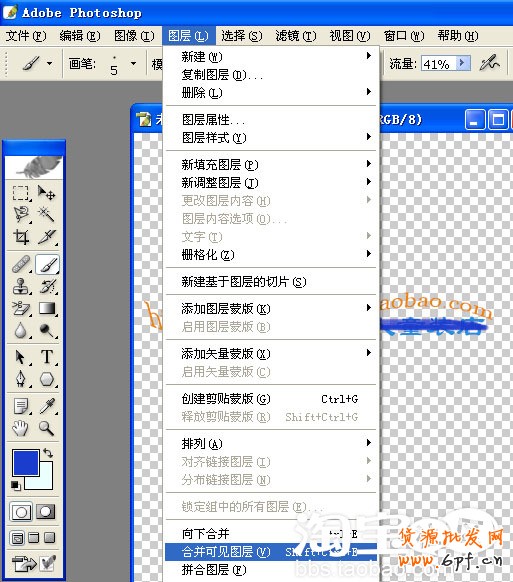Select the Magic Wand tool
The width and height of the screenshot is (513, 582).
click(46, 214)
